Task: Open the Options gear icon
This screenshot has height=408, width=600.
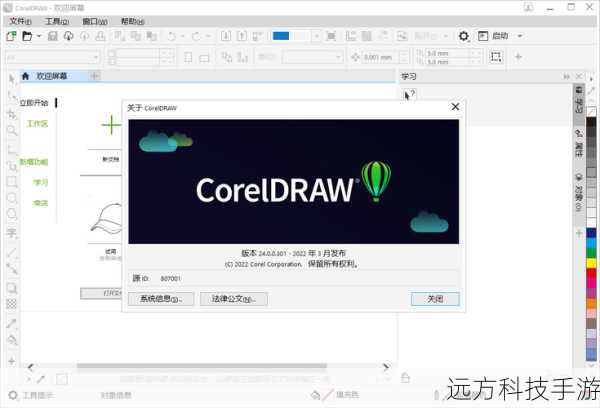Action: point(463,36)
